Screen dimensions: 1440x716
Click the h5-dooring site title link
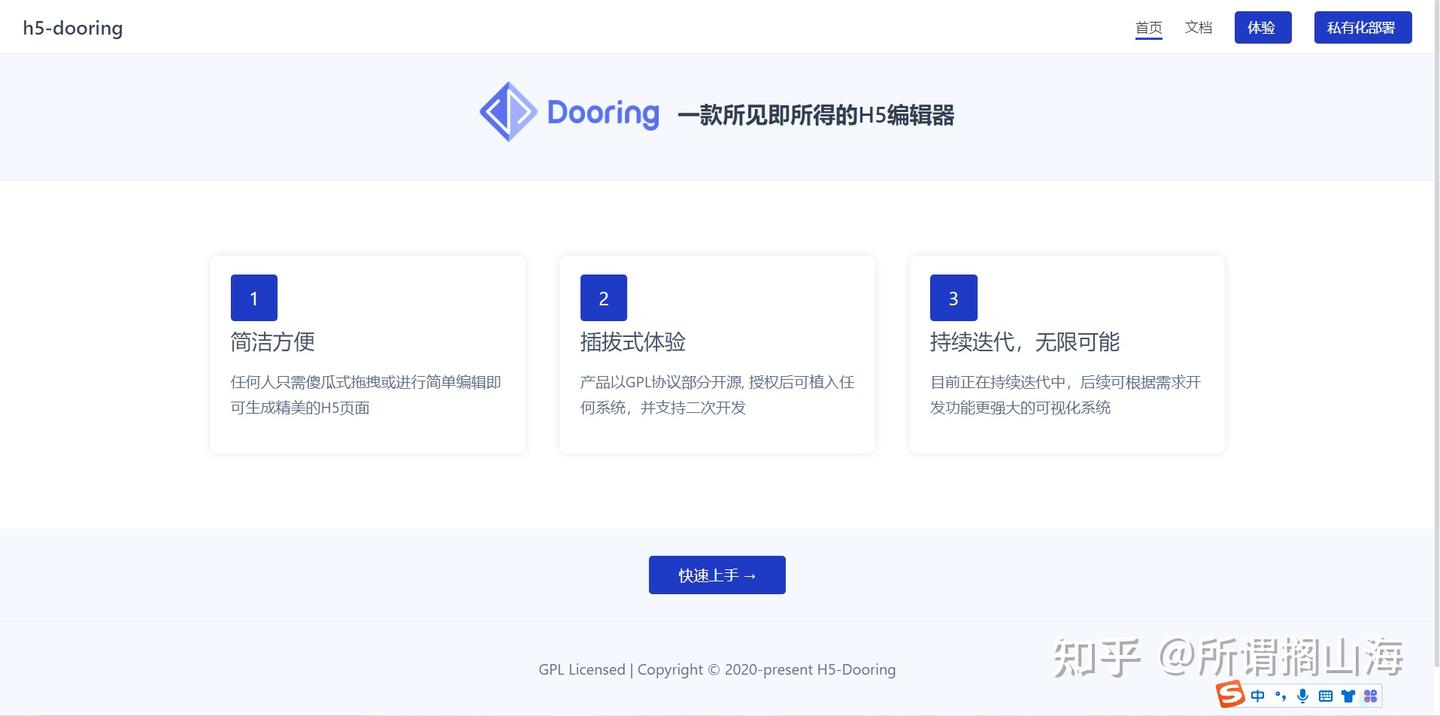click(73, 28)
